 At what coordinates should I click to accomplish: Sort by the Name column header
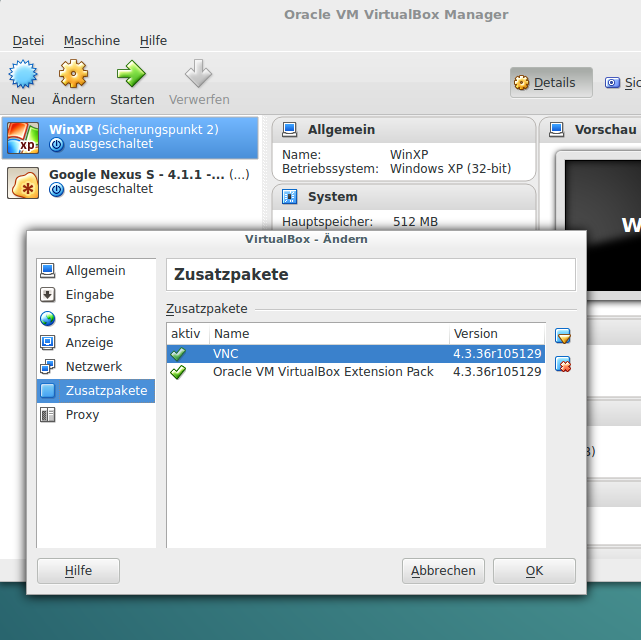pyautogui.click(x=329, y=334)
